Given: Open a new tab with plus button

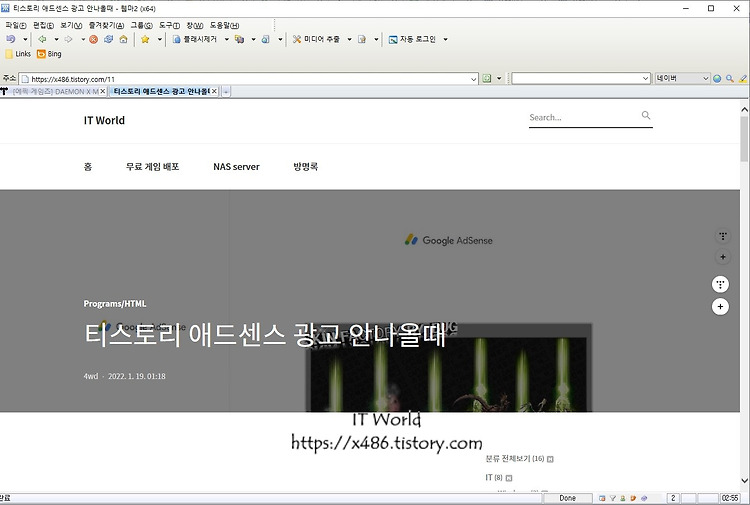Looking at the screenshot, I should [x=226, y=91].
